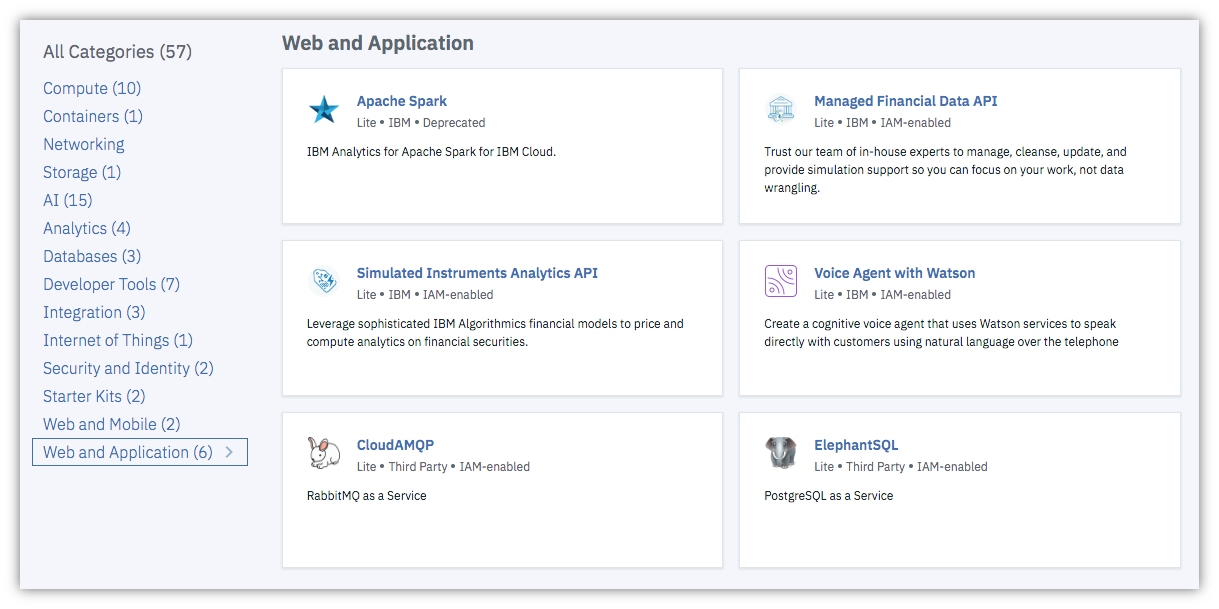Open the Developer Tools (7) category
1219x609 pixels.
click(111, 284)
